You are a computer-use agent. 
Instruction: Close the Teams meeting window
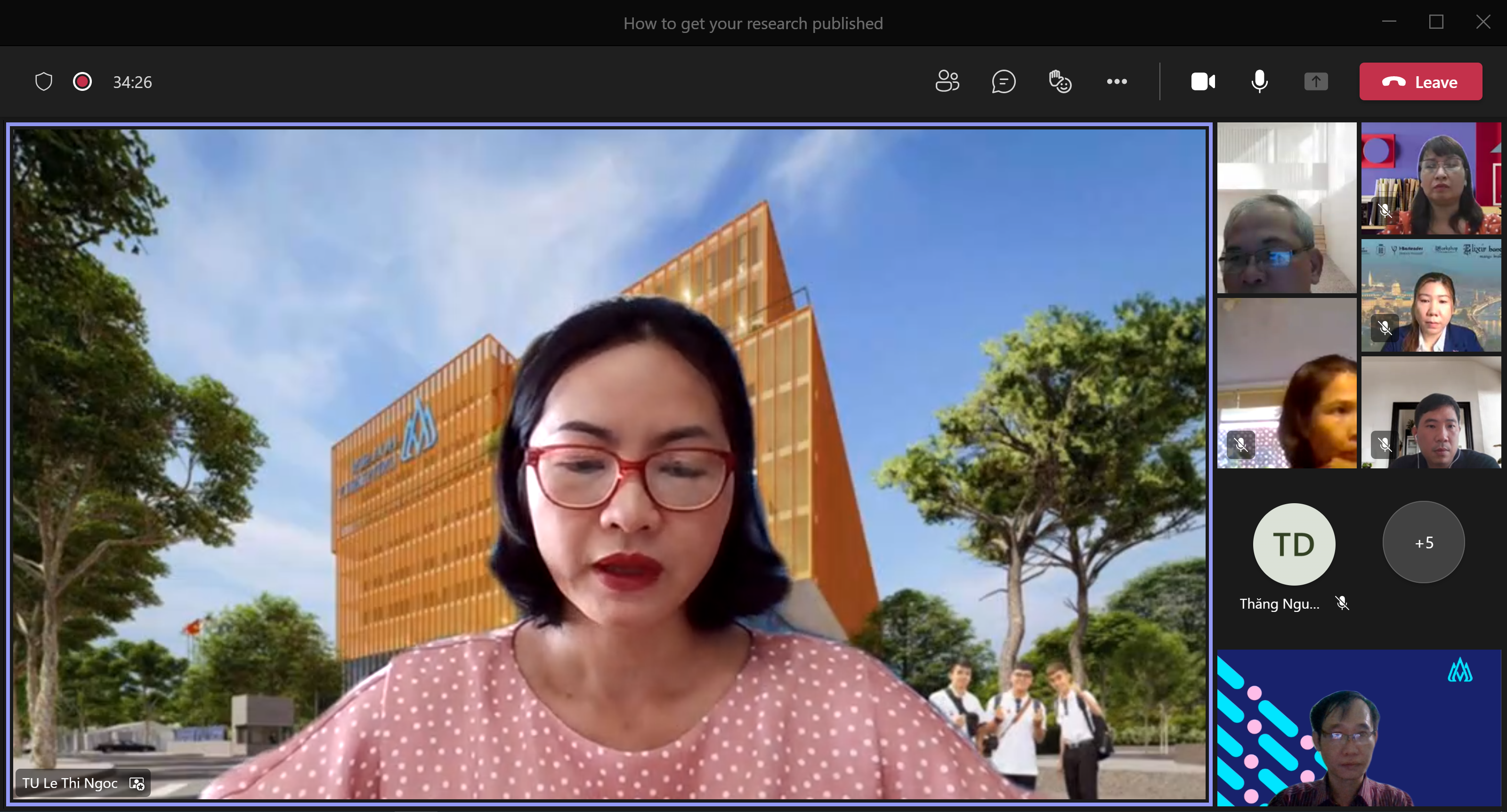tap(1483, 22)
